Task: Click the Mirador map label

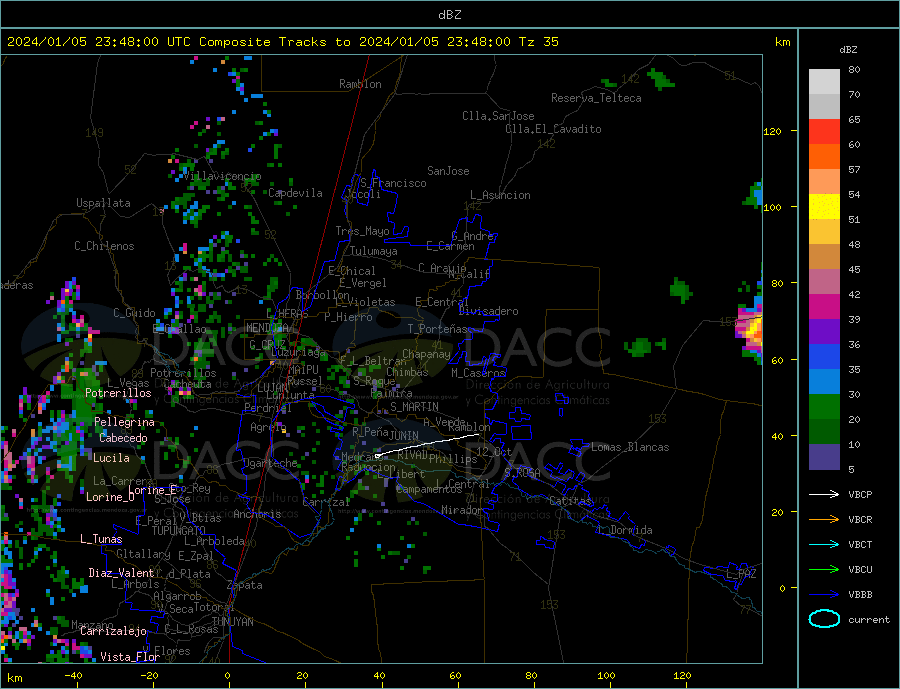Action: click(x=462, y=510)
